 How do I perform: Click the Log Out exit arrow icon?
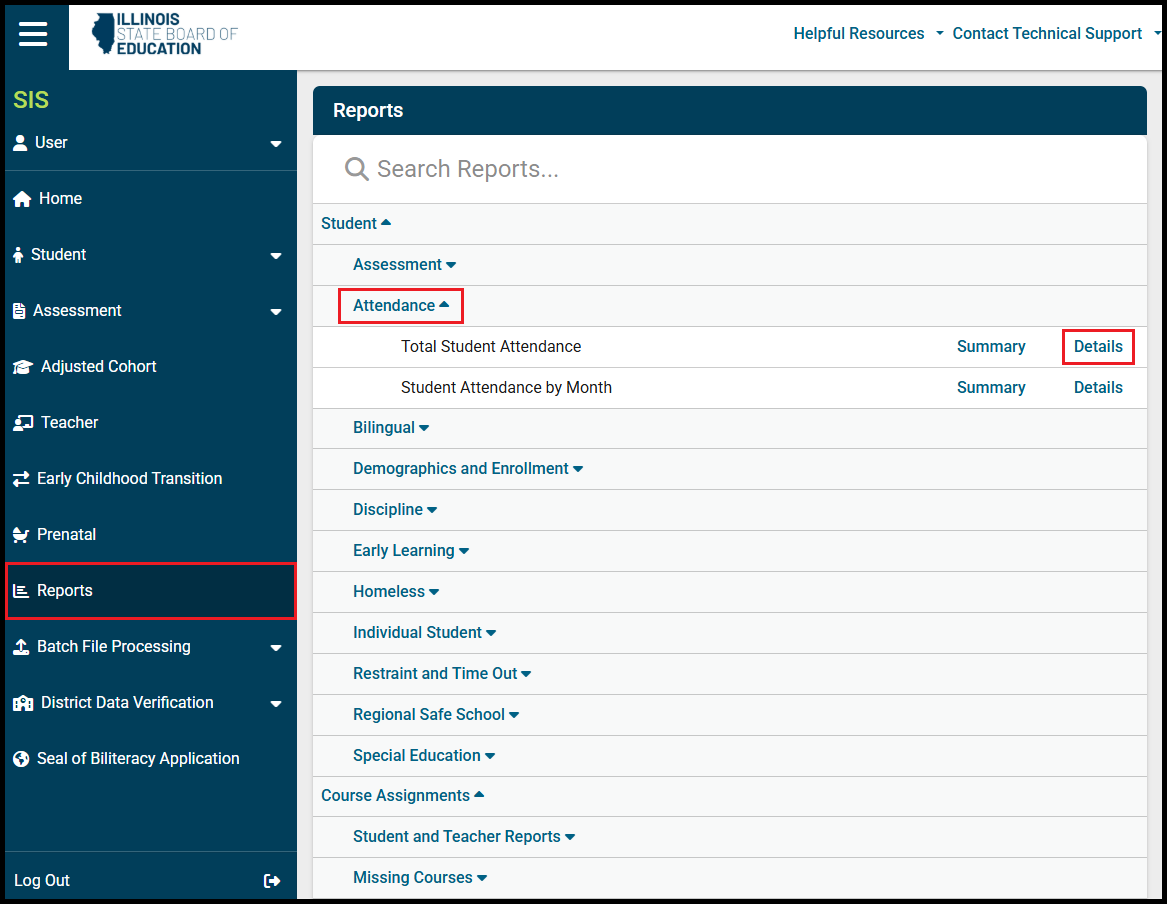pyautogui.click(x=271, y=881)
